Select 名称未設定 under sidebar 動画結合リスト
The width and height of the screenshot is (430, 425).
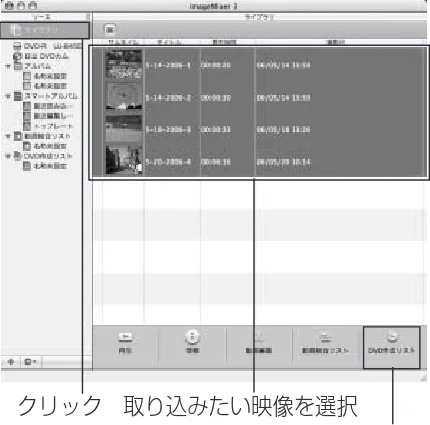[45, 146]
